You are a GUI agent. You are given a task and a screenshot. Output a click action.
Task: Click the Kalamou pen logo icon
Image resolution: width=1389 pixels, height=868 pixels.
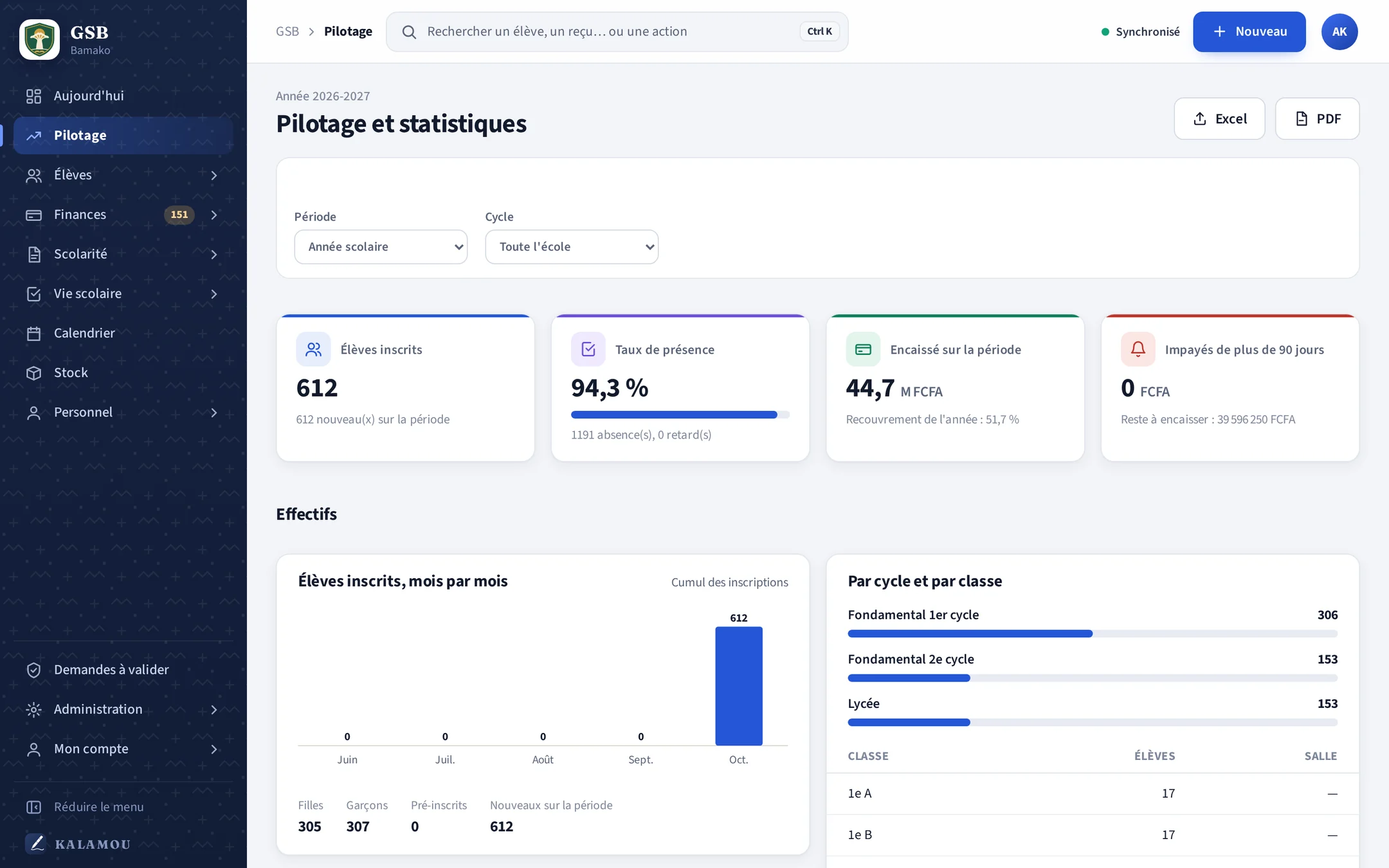click(36, 844)
